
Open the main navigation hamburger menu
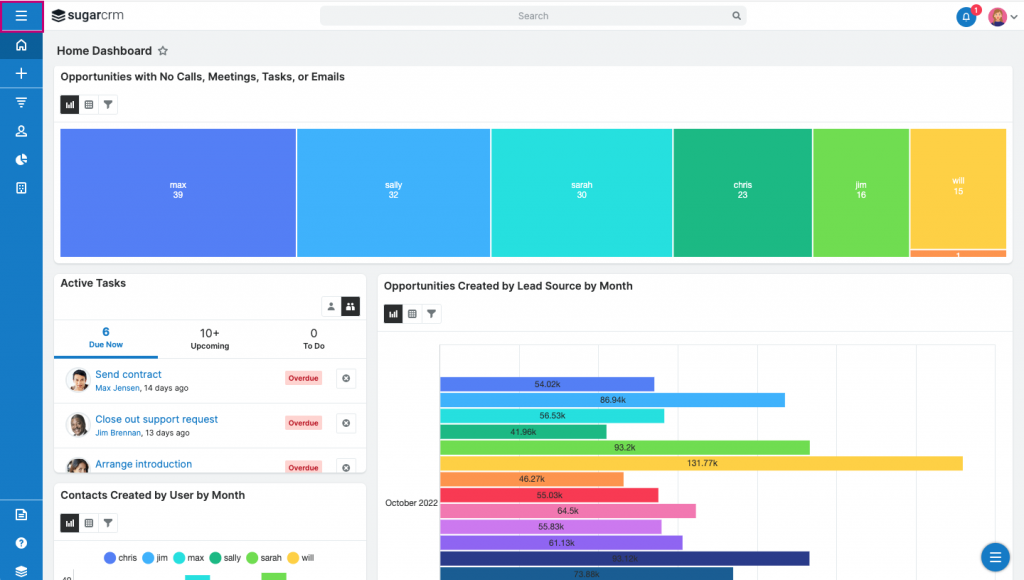click(21, 16)
